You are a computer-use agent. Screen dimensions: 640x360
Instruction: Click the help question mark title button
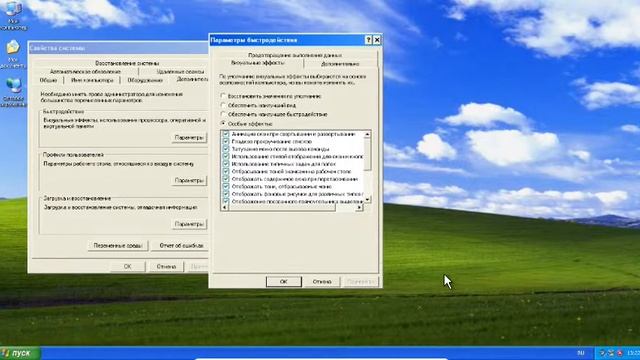click(x=368, y=40)
